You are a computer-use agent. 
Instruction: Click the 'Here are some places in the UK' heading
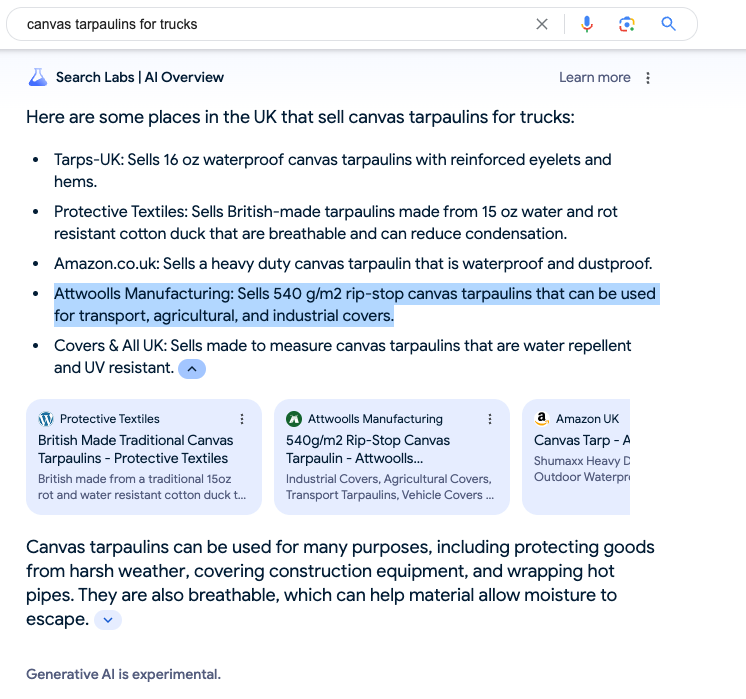click(300, 117)
